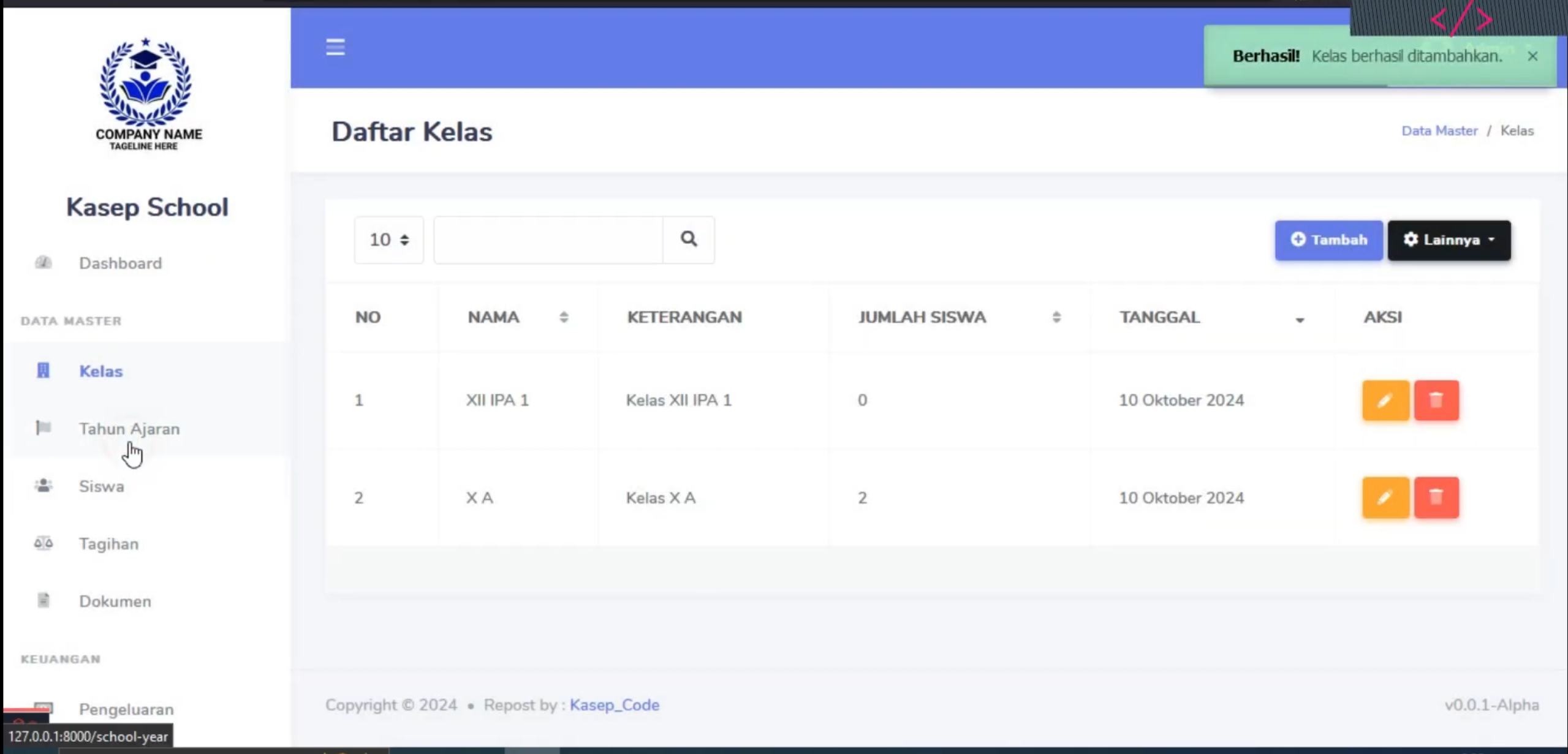
Task: Follow the Data Master breadcrumb link
Action: coord(1439,131)
